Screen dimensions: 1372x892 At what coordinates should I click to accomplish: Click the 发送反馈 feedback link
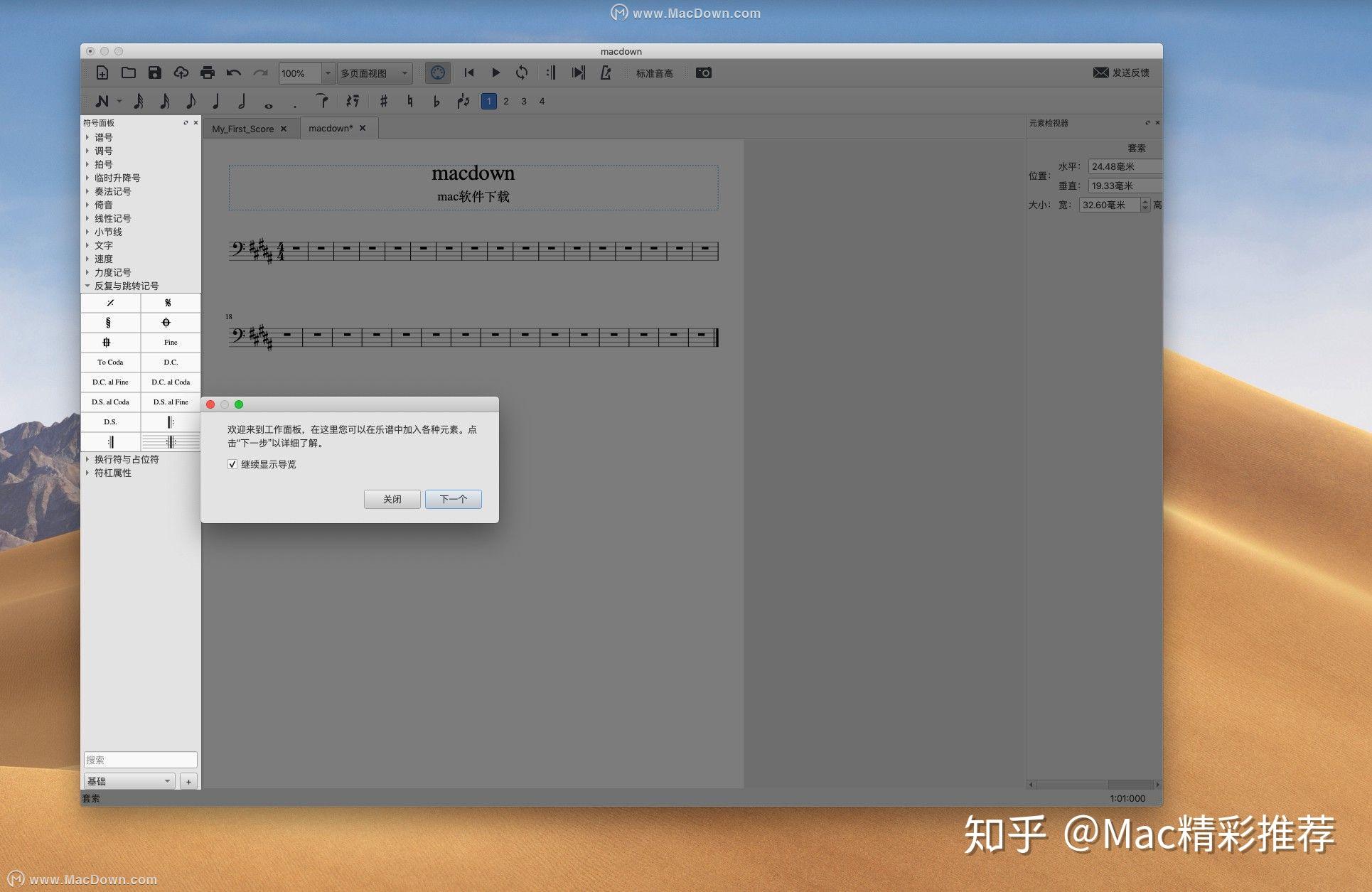1122,72
